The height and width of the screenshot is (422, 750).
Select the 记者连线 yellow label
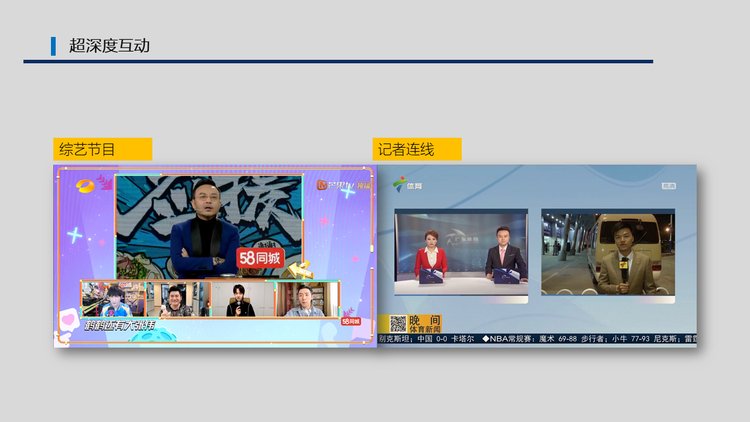pos(417,149)
